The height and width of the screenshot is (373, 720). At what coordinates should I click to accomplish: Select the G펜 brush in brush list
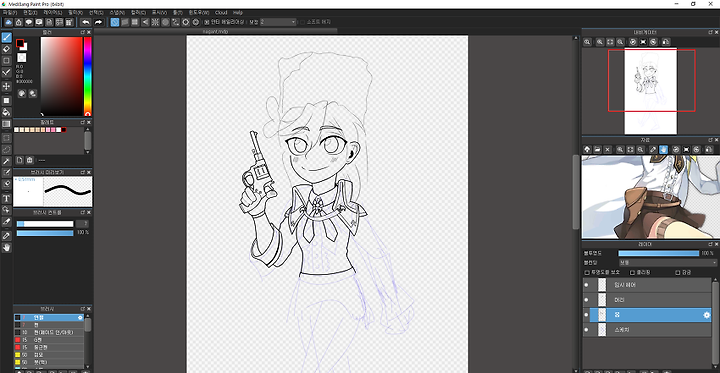[49, 339]
